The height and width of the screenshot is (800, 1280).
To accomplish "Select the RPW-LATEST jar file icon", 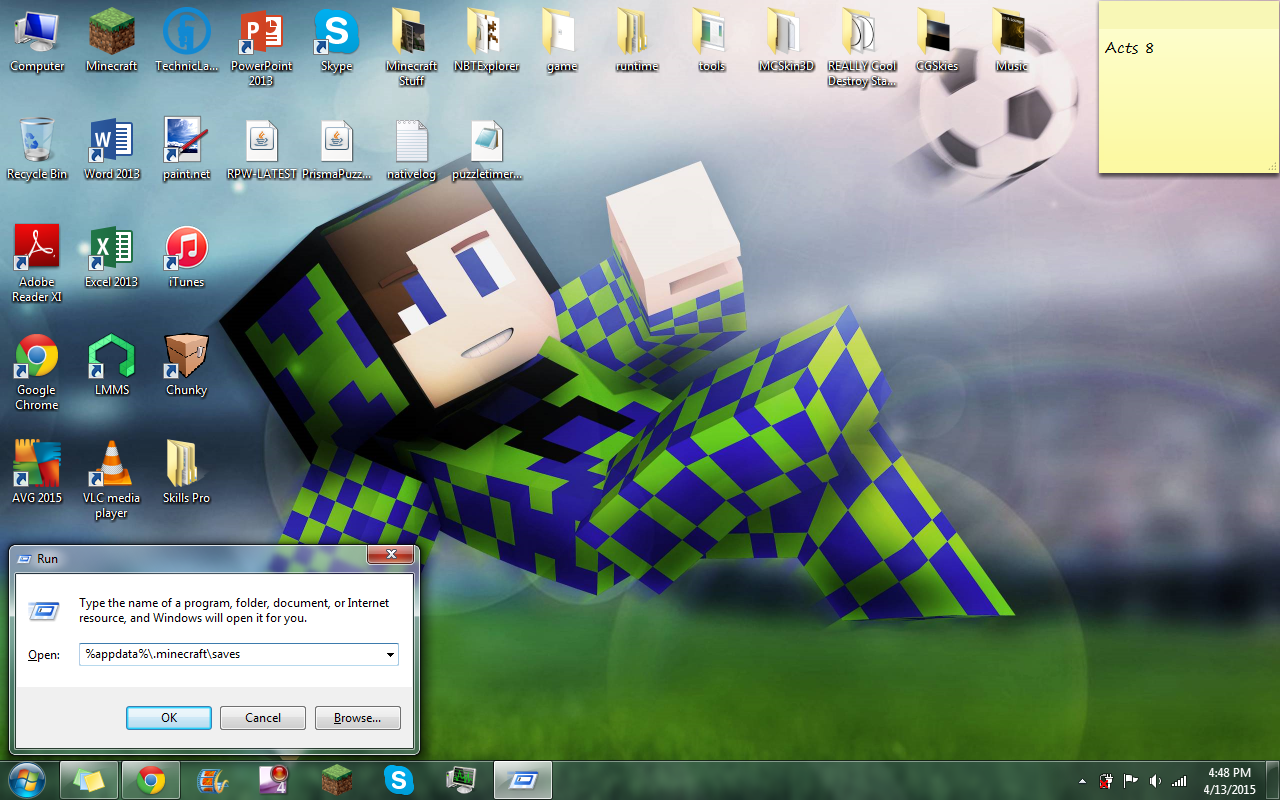I will [x=261, y=148].
